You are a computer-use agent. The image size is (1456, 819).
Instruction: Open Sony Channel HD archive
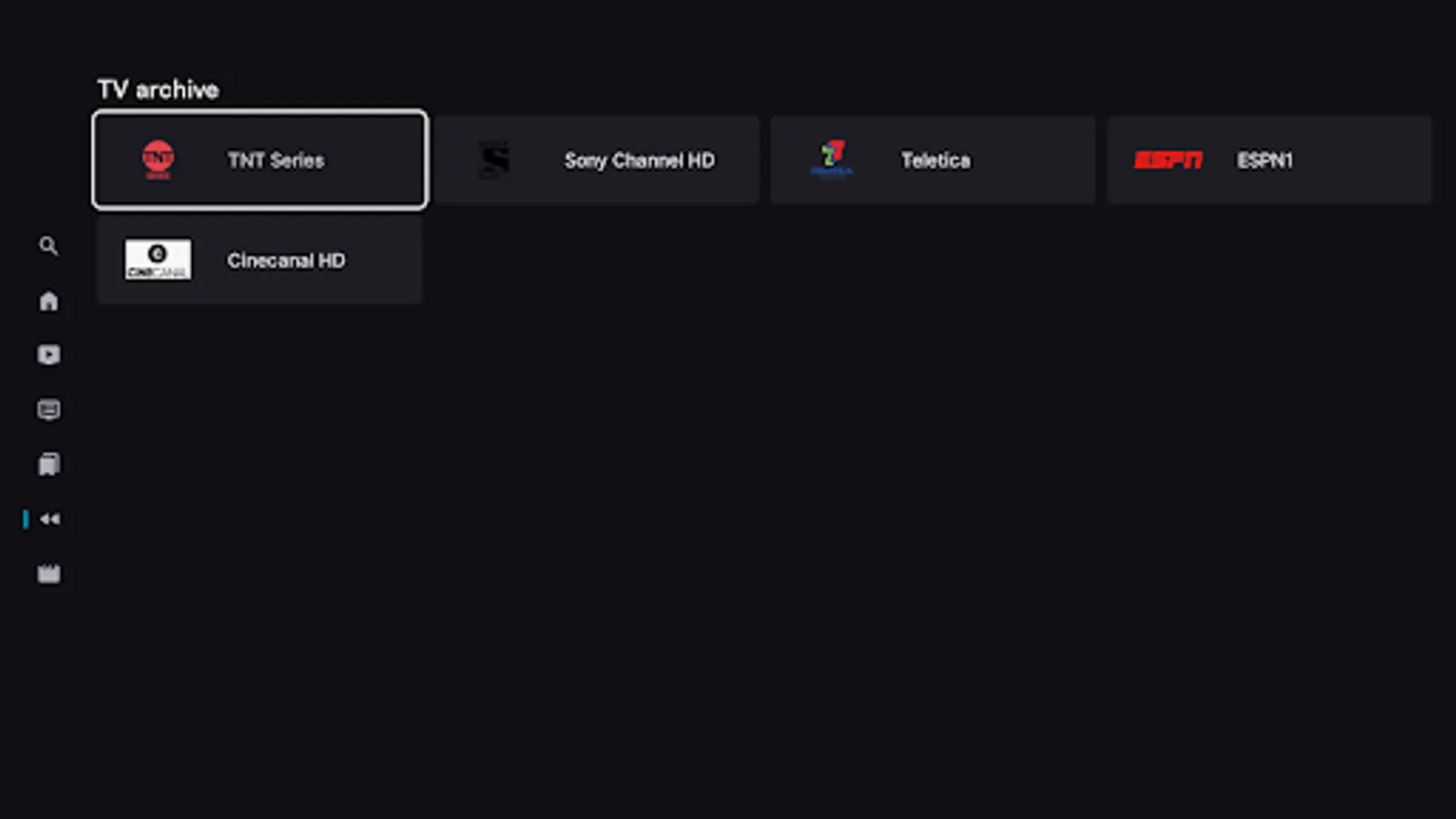click(x=596, y=159)
